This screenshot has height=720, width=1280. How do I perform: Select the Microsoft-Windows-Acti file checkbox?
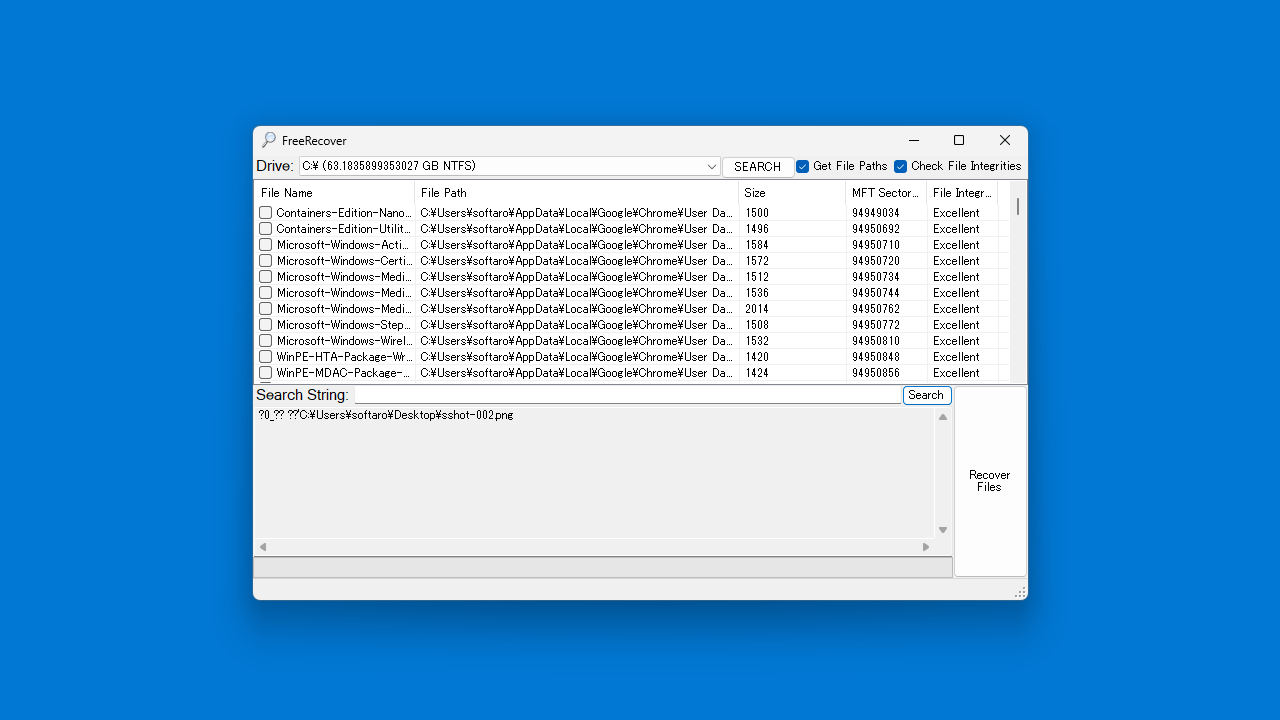coord(266,245)
